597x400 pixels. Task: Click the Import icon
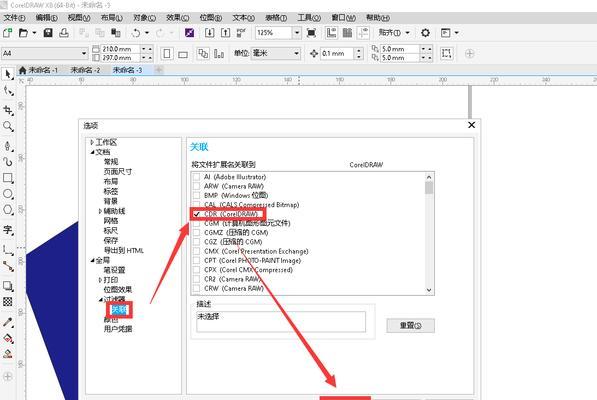(x=209, y=33)
